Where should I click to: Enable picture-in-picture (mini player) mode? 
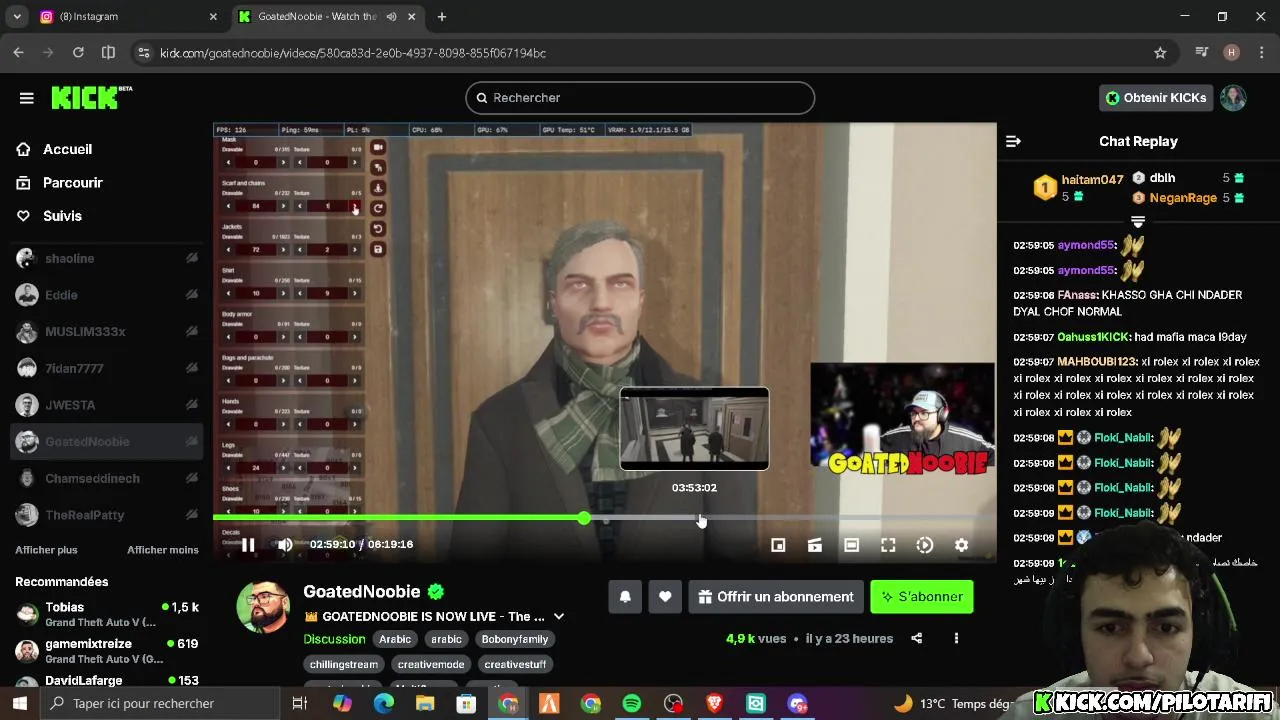[778, 545]
